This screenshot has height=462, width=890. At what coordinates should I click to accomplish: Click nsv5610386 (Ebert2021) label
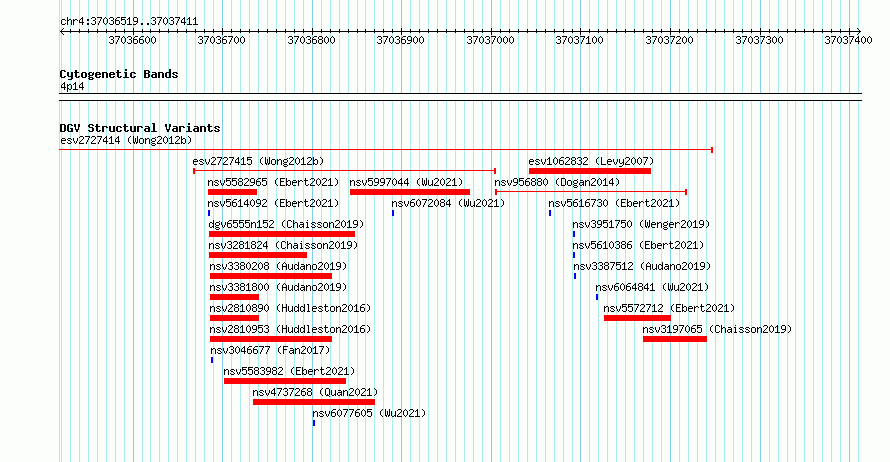[x=638, y=245]
